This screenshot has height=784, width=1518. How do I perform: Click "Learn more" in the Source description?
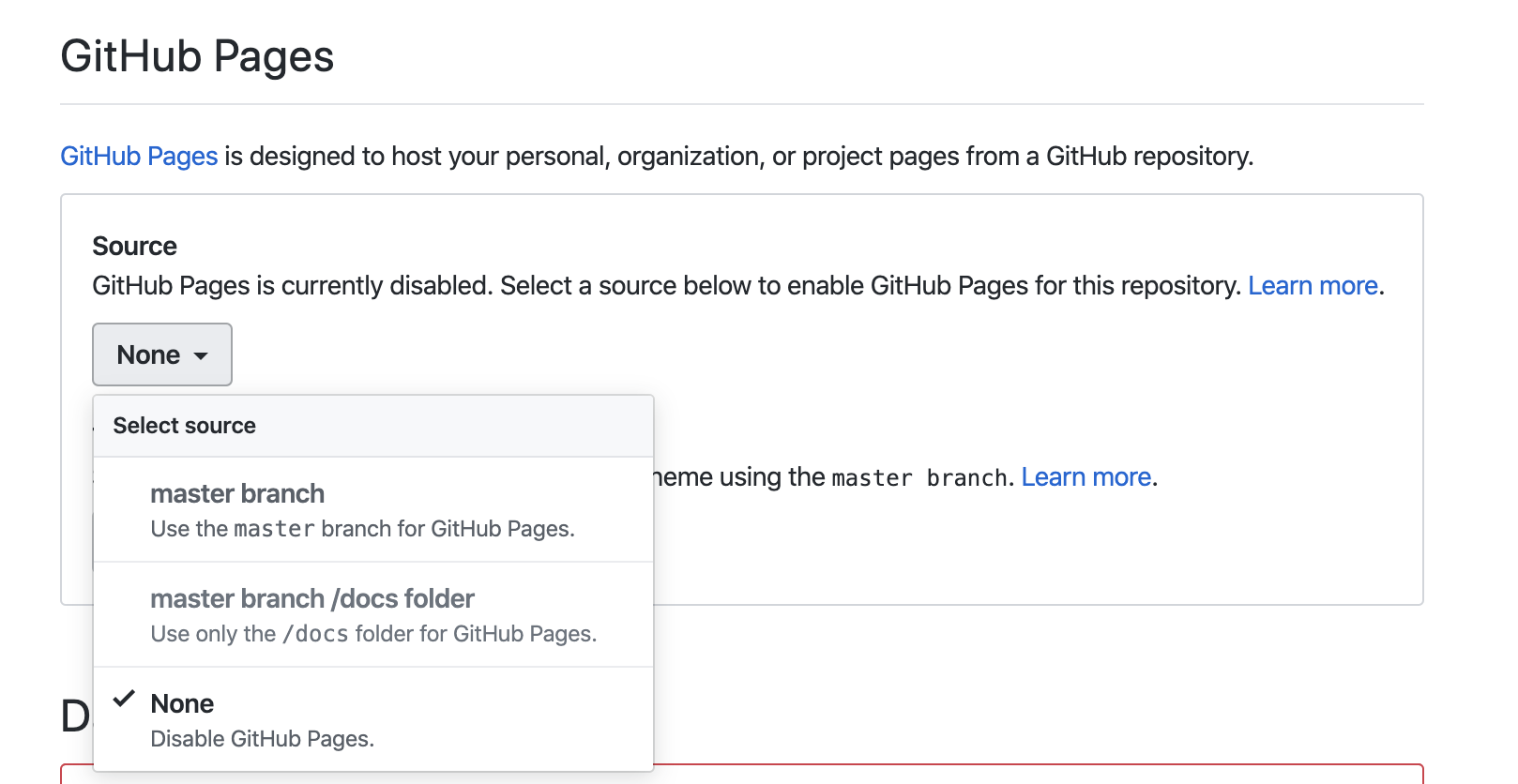(x=1313, y=285)
